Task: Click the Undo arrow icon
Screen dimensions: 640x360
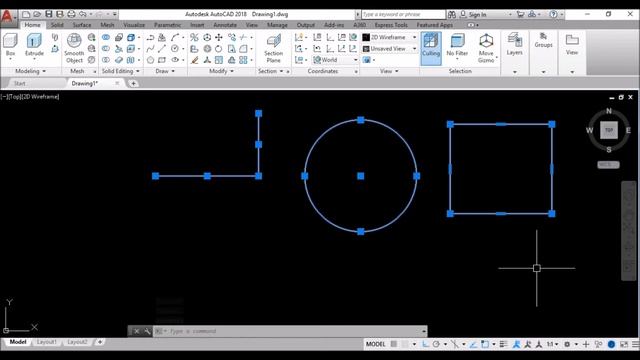Action: click(83, 14)
